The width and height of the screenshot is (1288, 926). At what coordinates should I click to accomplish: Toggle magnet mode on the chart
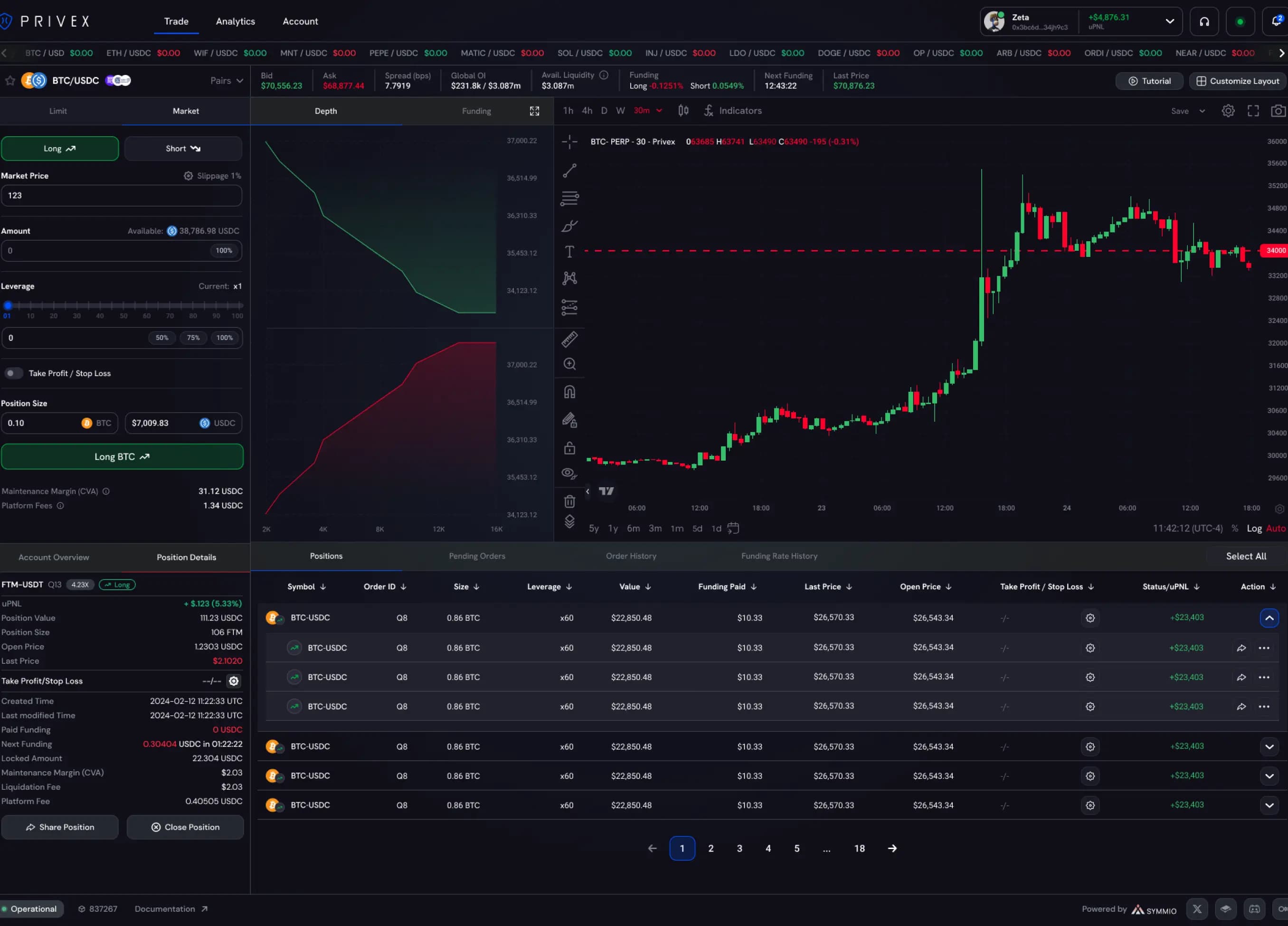click(569, 392)
